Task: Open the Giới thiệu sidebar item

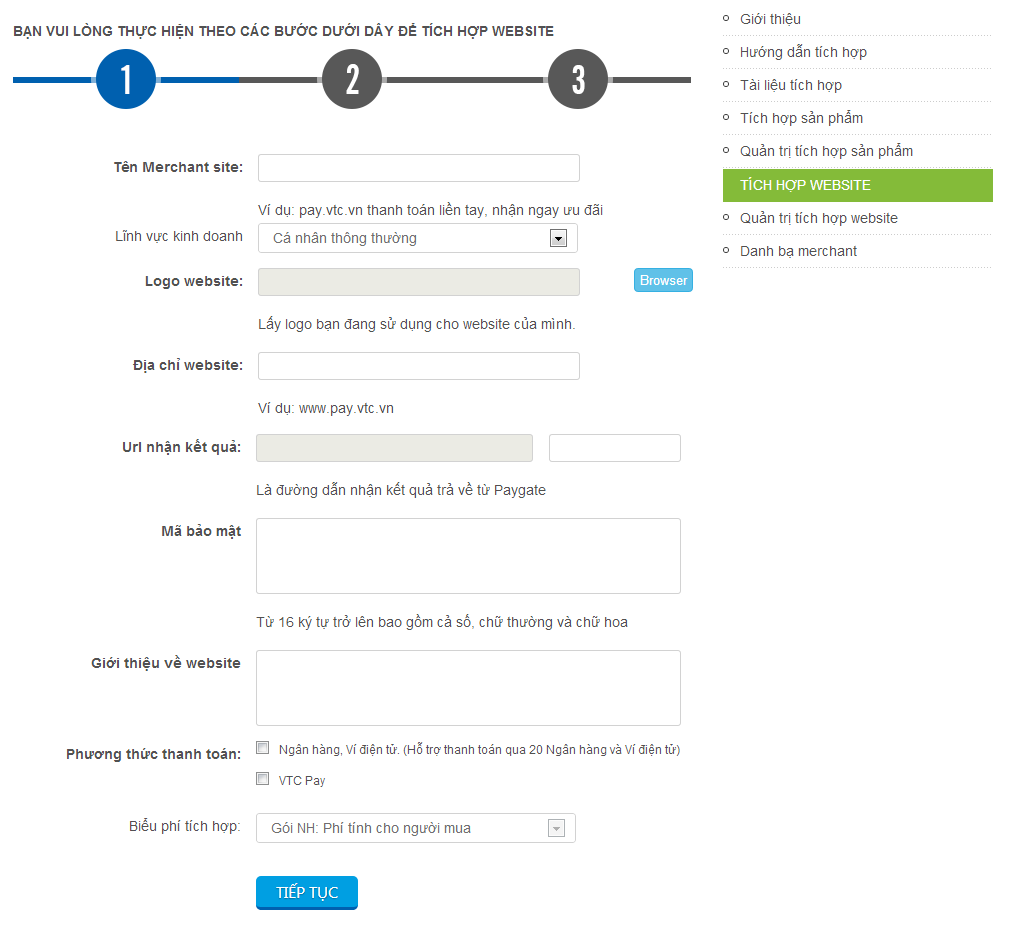Action: 770,19
